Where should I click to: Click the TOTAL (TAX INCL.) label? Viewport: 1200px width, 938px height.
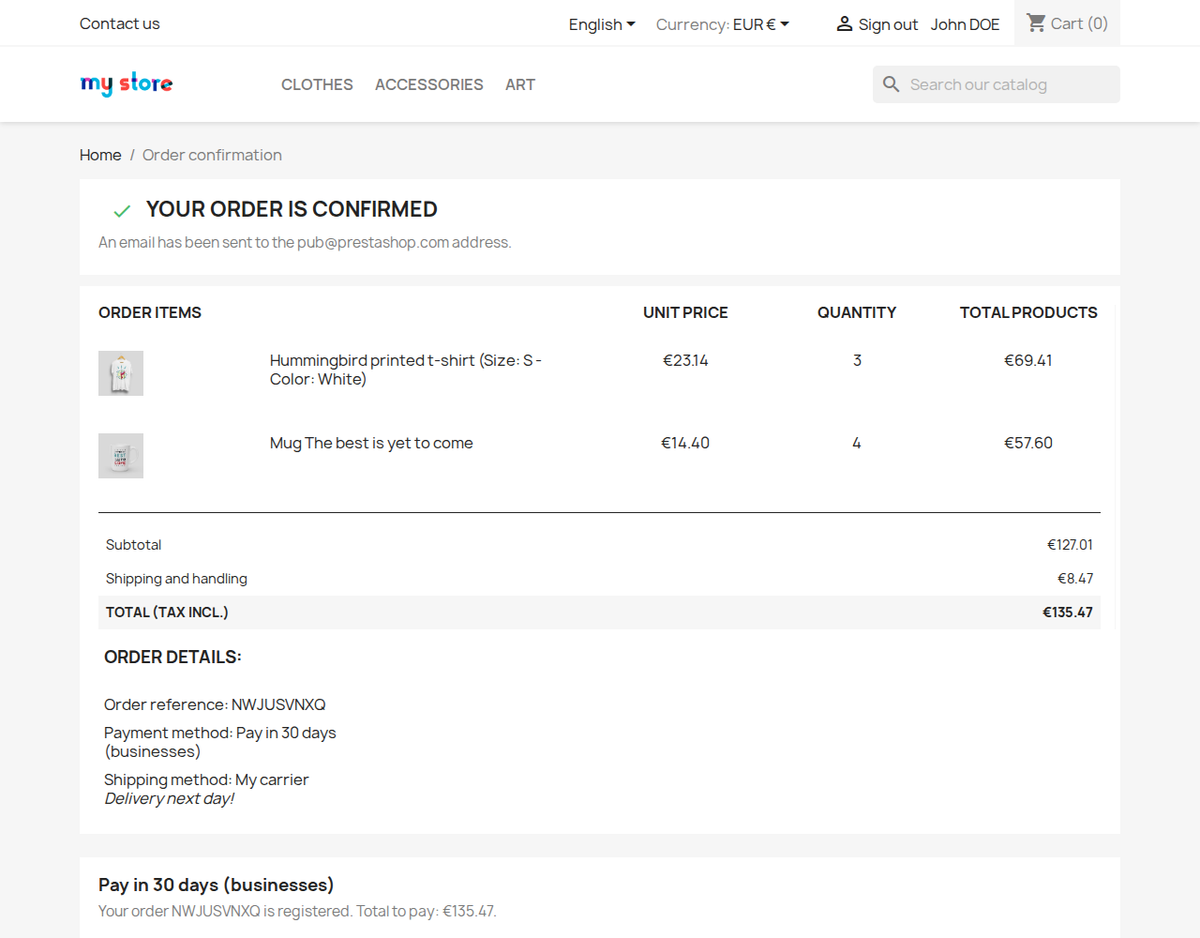(x=167, y=612)
